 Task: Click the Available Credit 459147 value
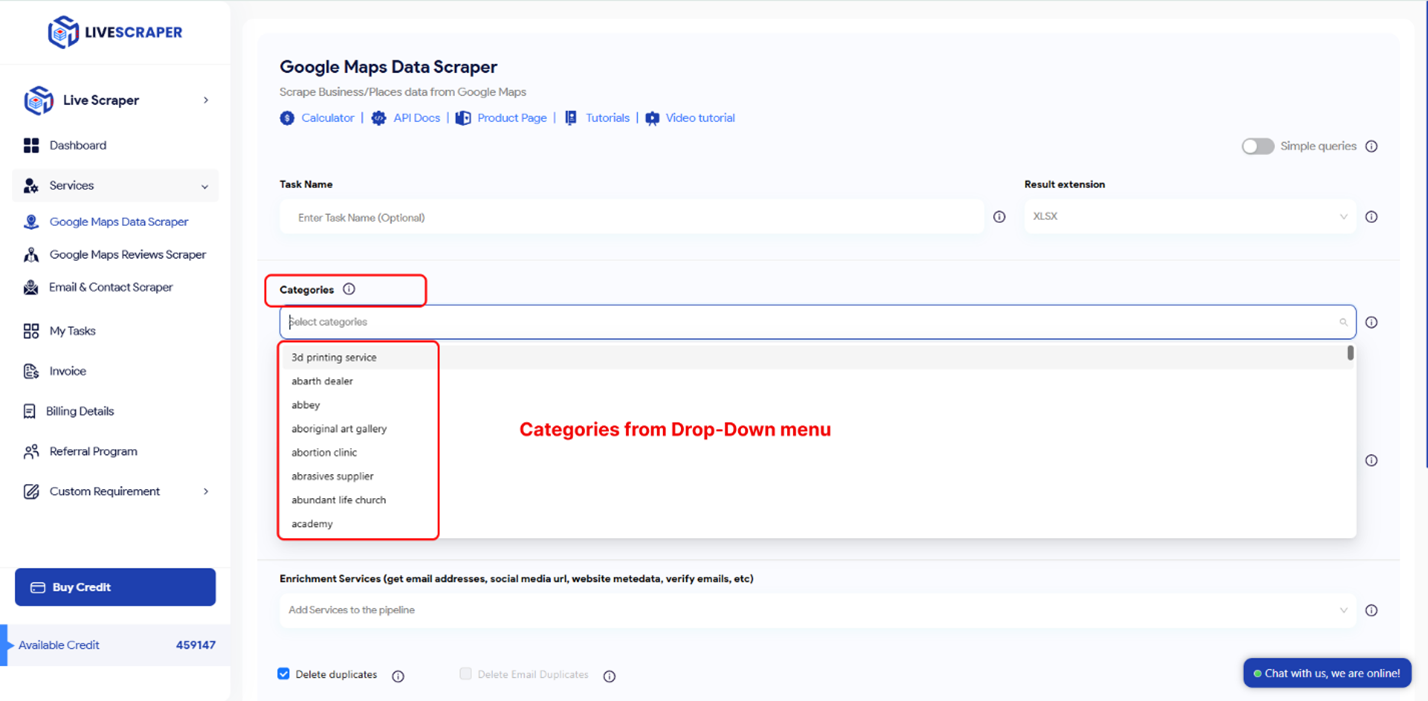(x=196, y=645)
